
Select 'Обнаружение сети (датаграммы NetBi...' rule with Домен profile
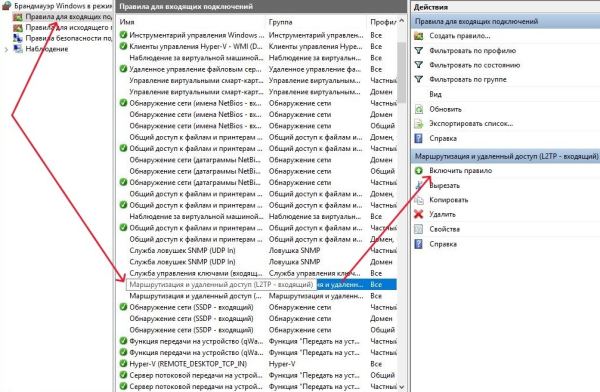point(256,160)
